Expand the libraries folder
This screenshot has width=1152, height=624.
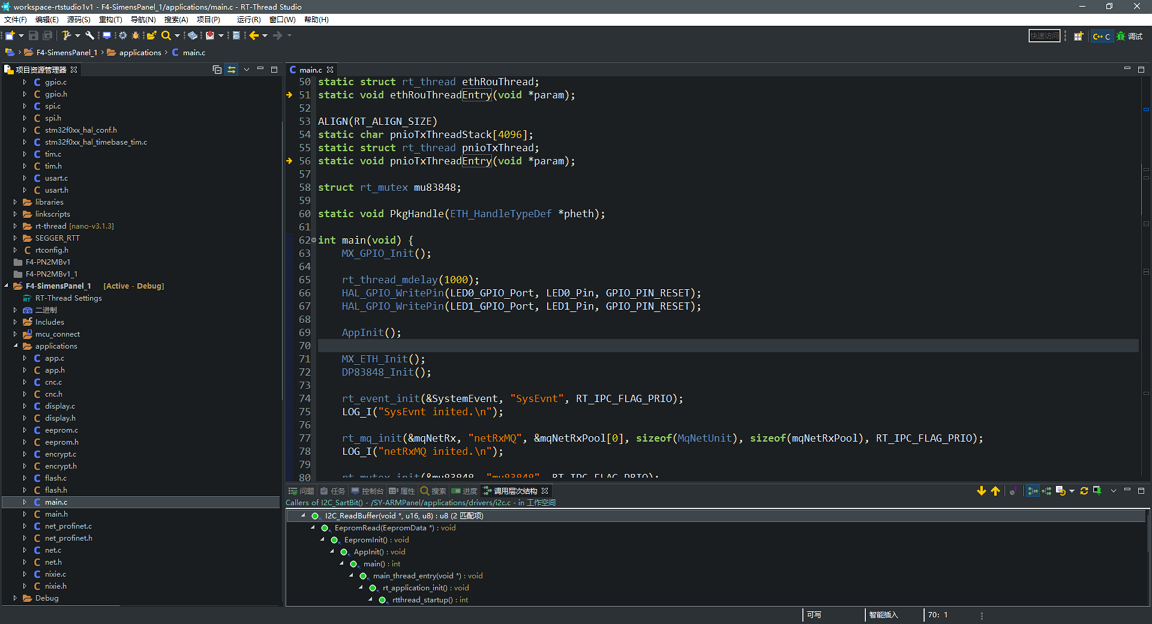[x=15, y=202]
